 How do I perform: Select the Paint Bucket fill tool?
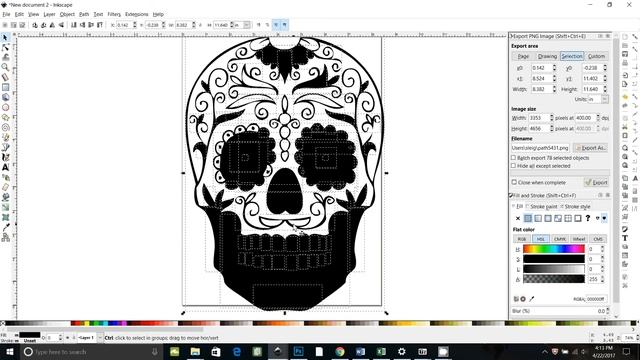pos(5,197)
